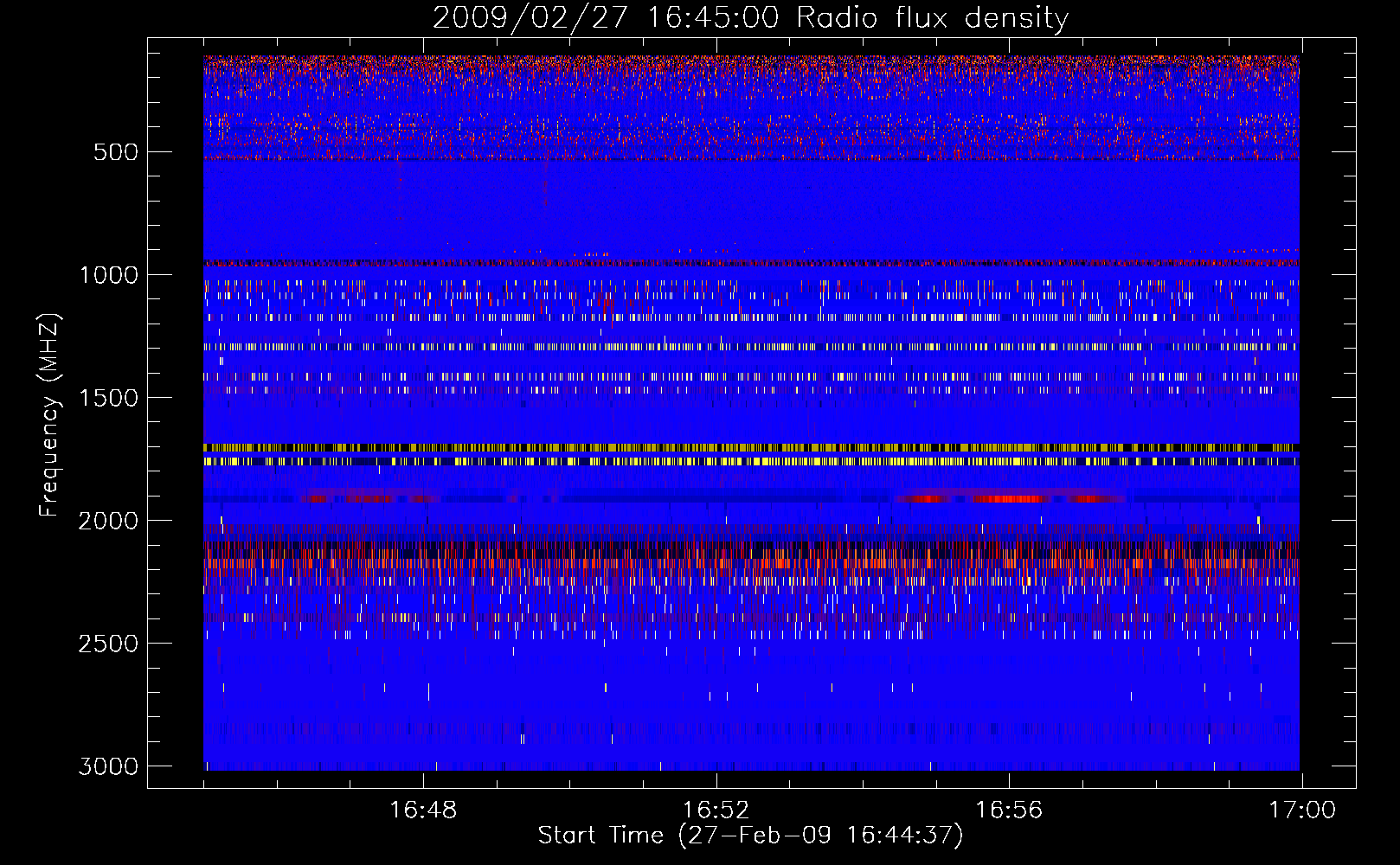Click the 16:56 time tick label
This screenshot has height=865, width=1400.
[1009, 811]
